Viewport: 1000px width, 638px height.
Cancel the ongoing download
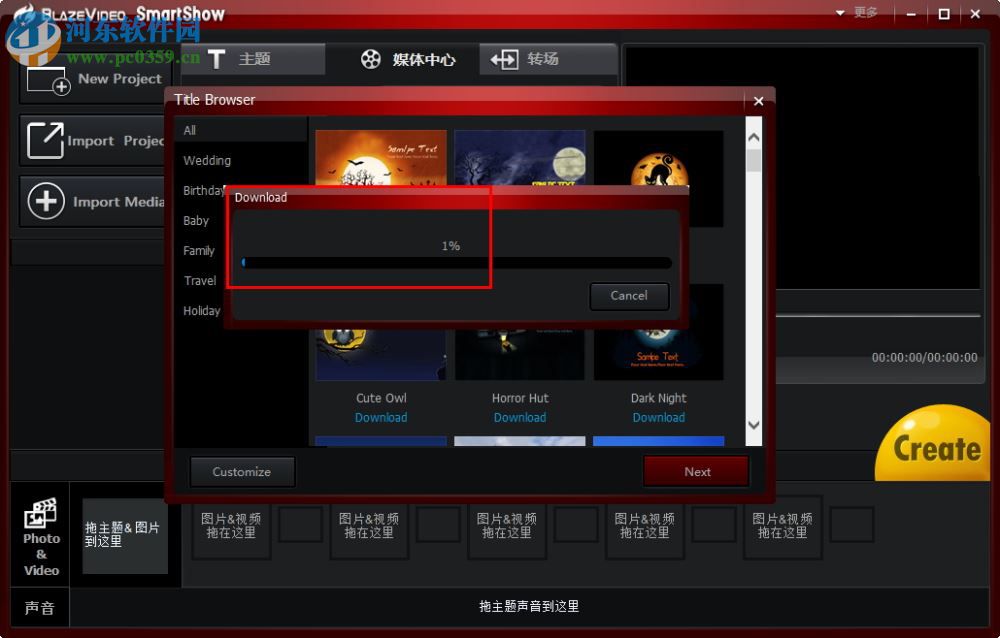click(629, 296)
